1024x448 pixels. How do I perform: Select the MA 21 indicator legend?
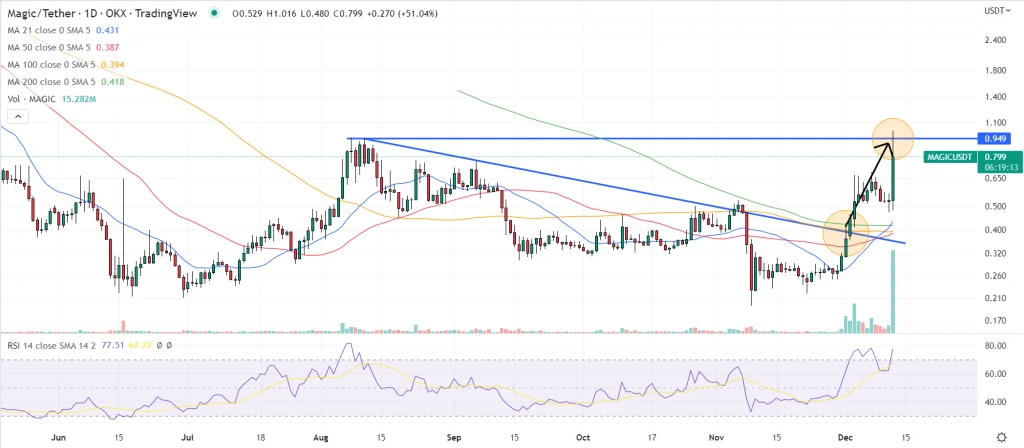[50, 30]
